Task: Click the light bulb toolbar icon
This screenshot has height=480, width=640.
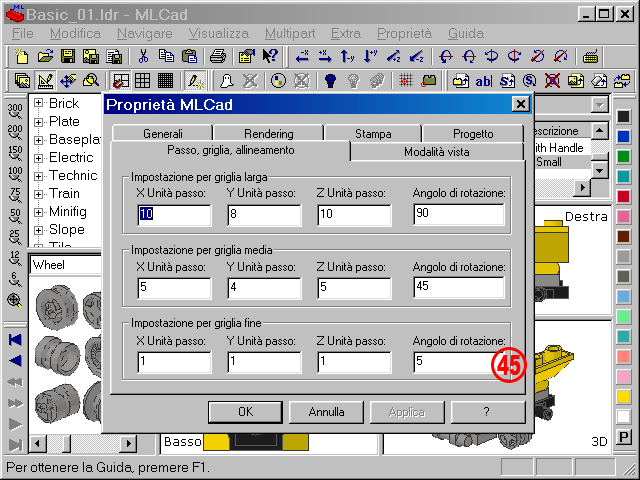Action: (331, 80)
